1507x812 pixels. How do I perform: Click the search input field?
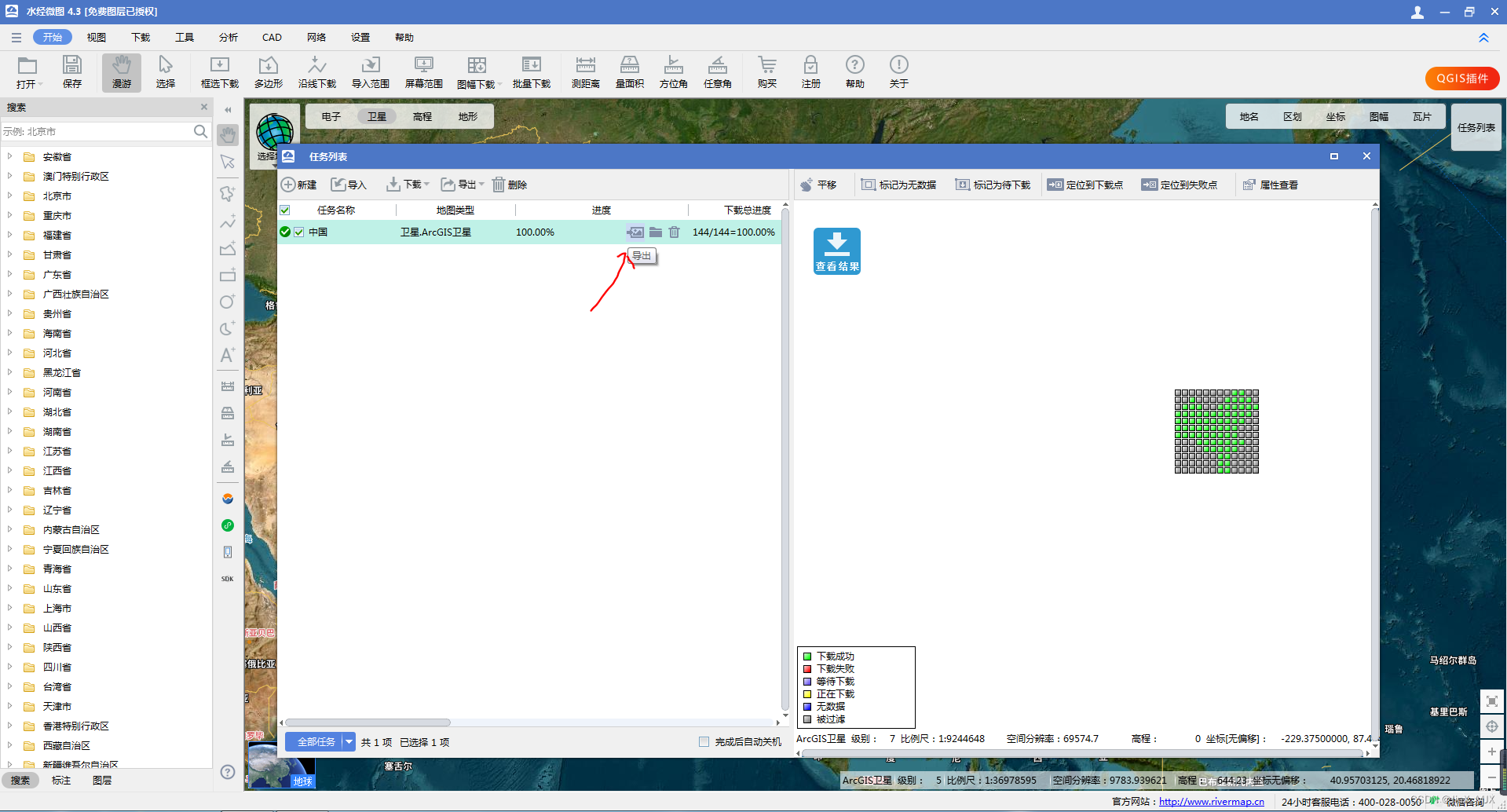pyautogui.click(x=96, y=131)
